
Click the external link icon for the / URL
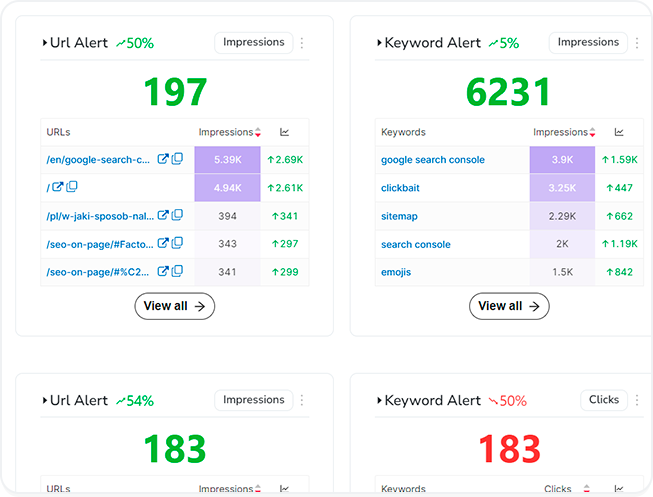tap(58, 187)
